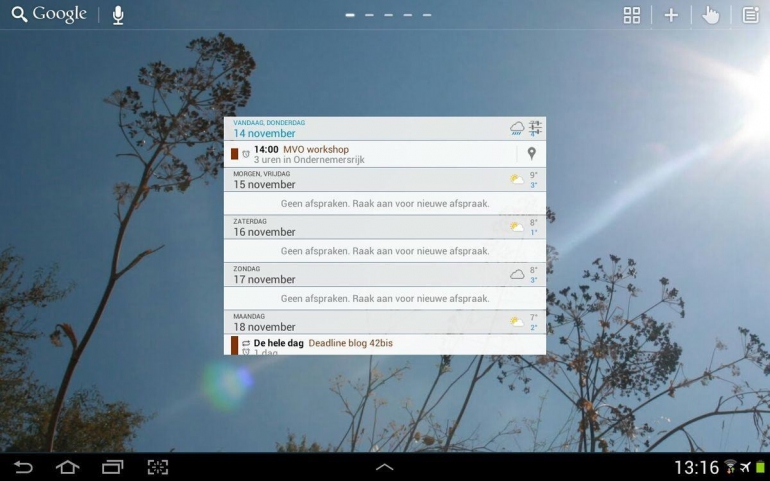Tap the Google search box
This screenshot has width=770, height=481.
click(x=49, y=15)
